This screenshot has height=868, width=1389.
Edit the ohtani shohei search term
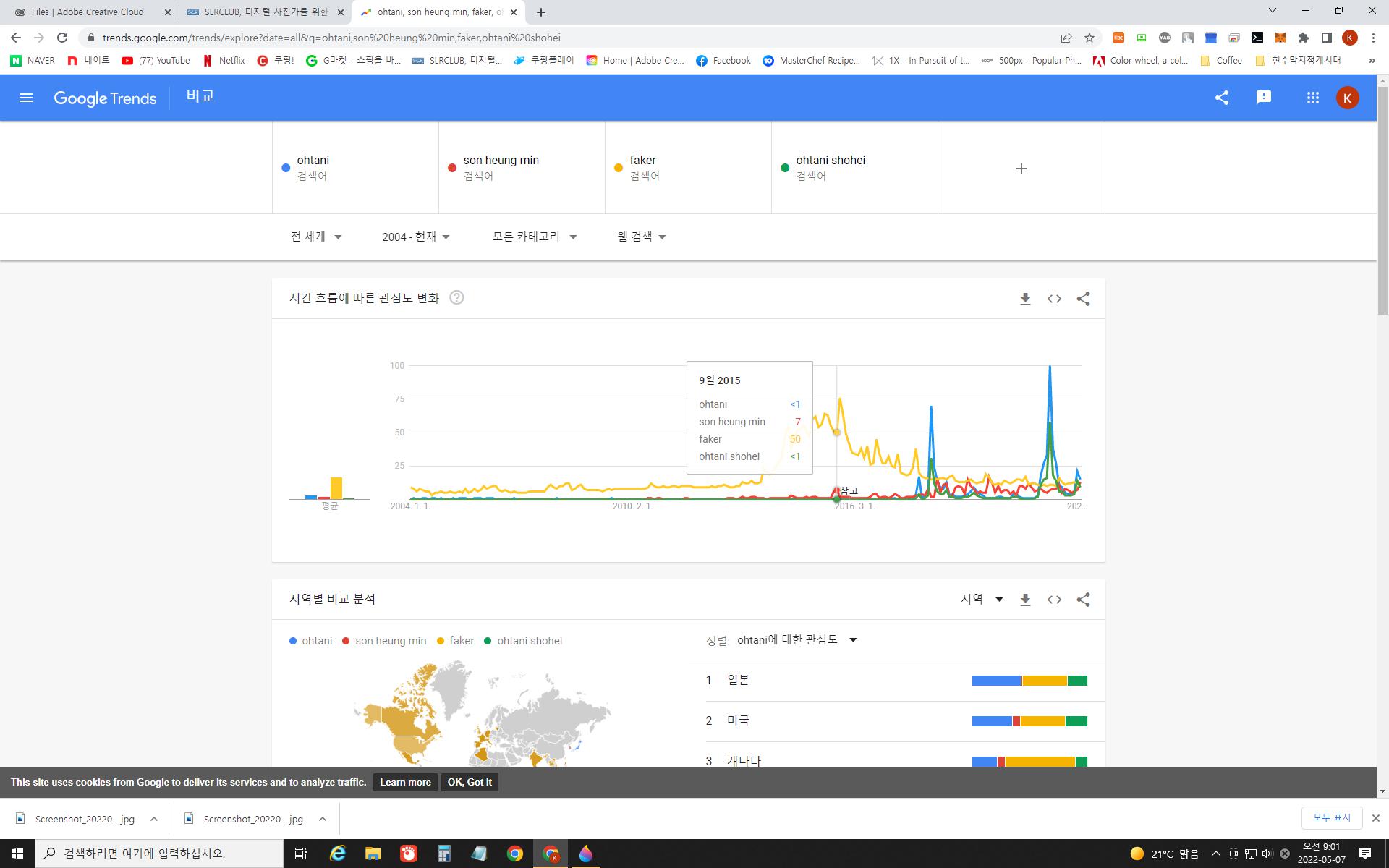(x=854, y=168)
